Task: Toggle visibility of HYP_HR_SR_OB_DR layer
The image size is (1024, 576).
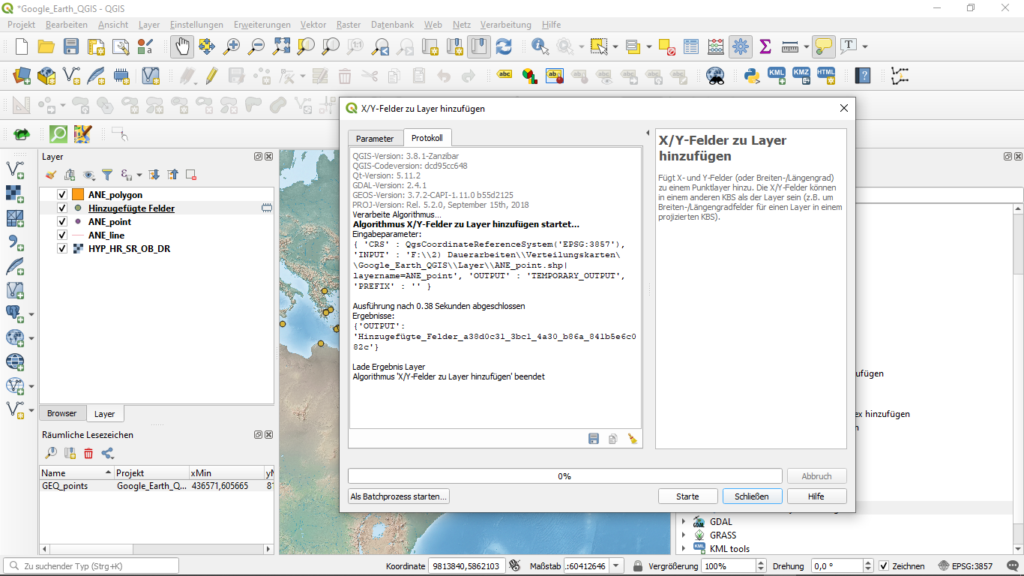Action: coord(62,248)
